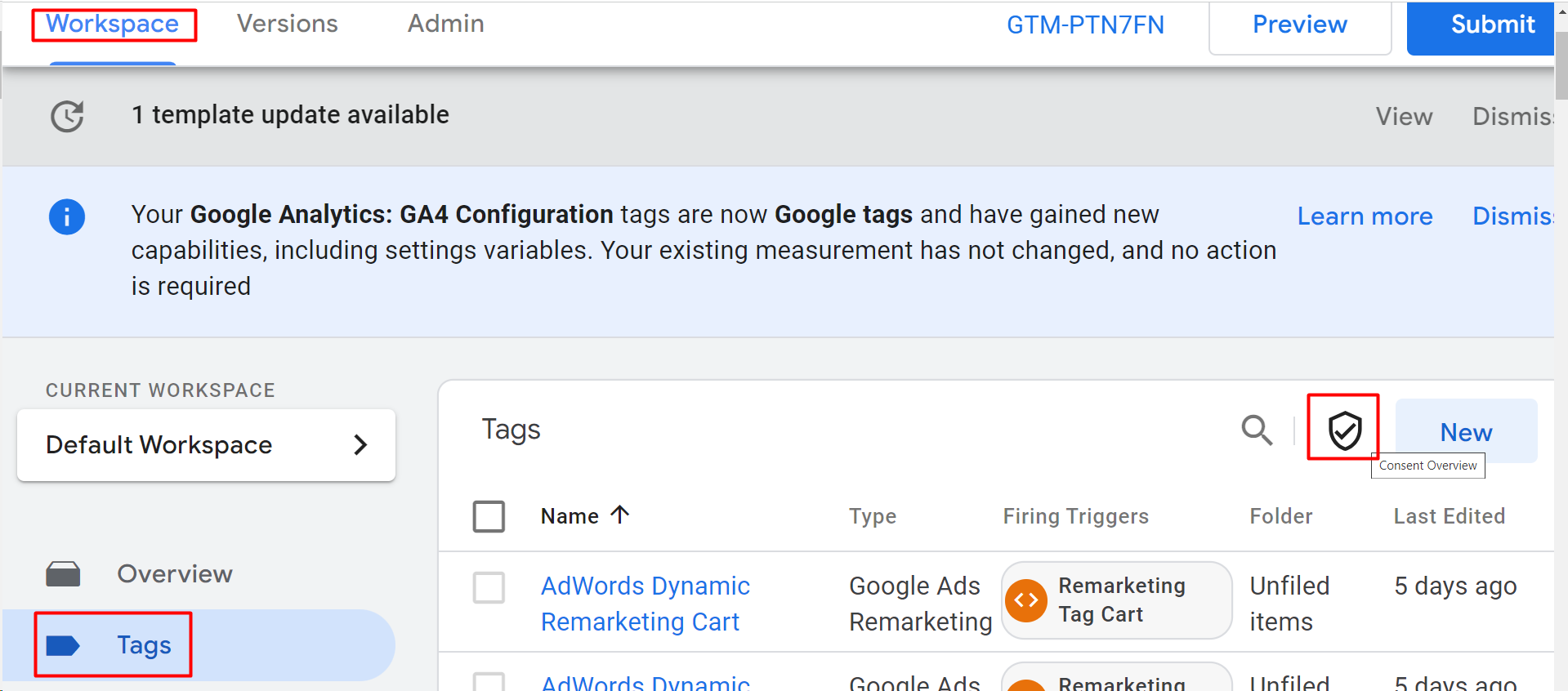Click the Overview briefcase icon
The height and width of the screenshot is (691, 1568).
(x=63, y=574)
